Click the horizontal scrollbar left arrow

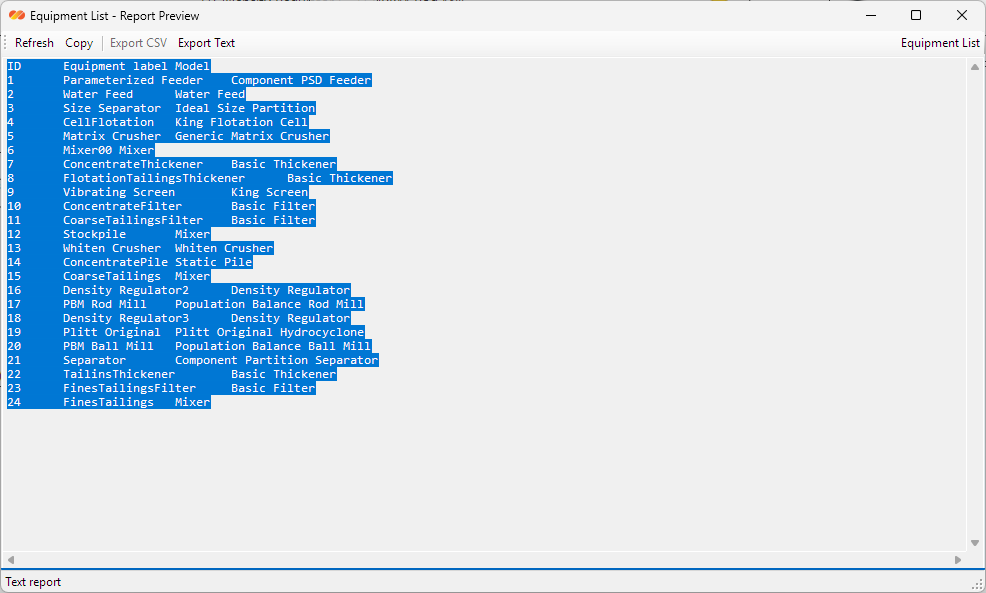(11, 560)
